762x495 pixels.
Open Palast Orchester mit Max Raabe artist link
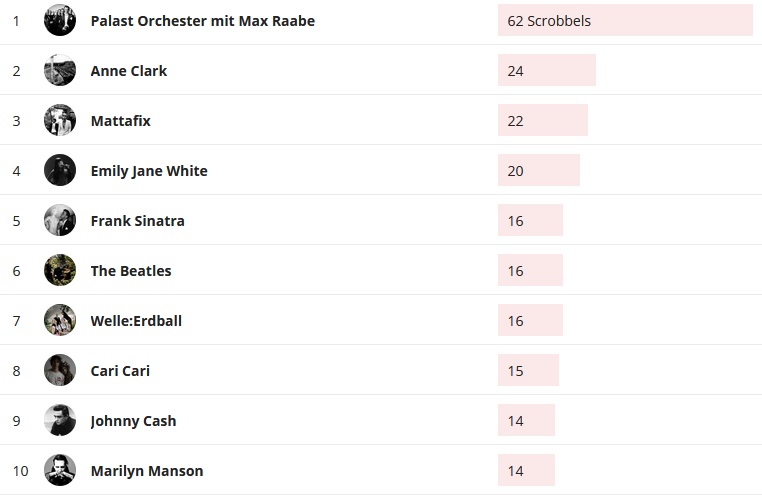[202, 21]
